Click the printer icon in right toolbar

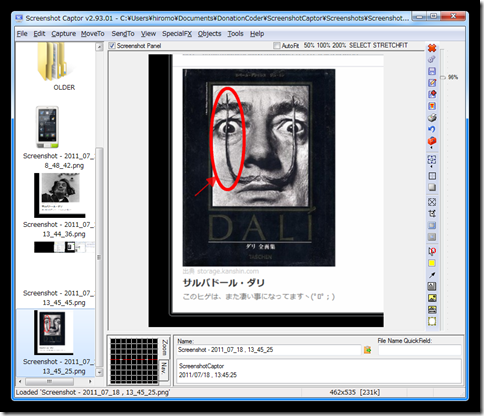432,118
